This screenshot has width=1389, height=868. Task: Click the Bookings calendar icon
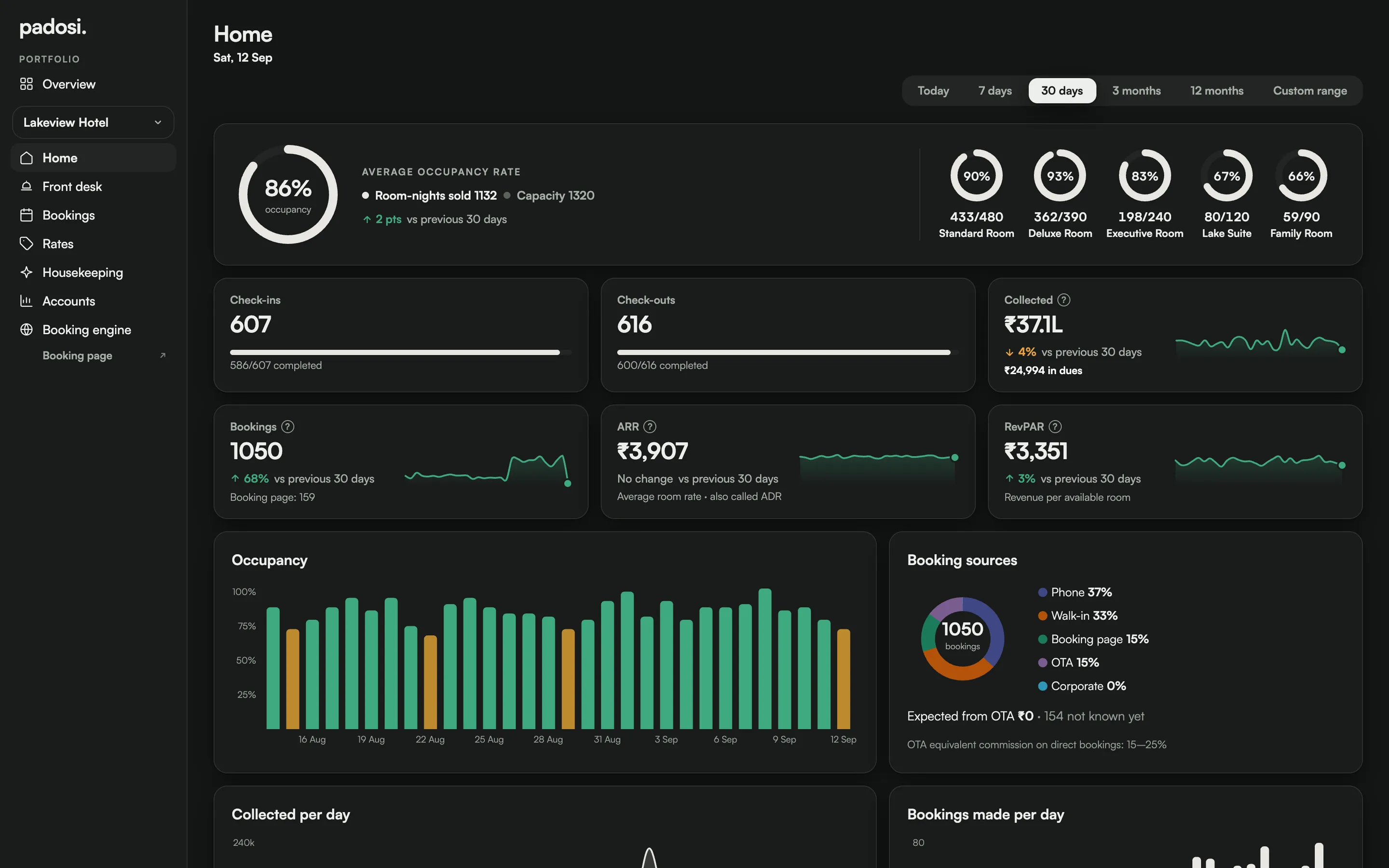(x=27, y=215)
